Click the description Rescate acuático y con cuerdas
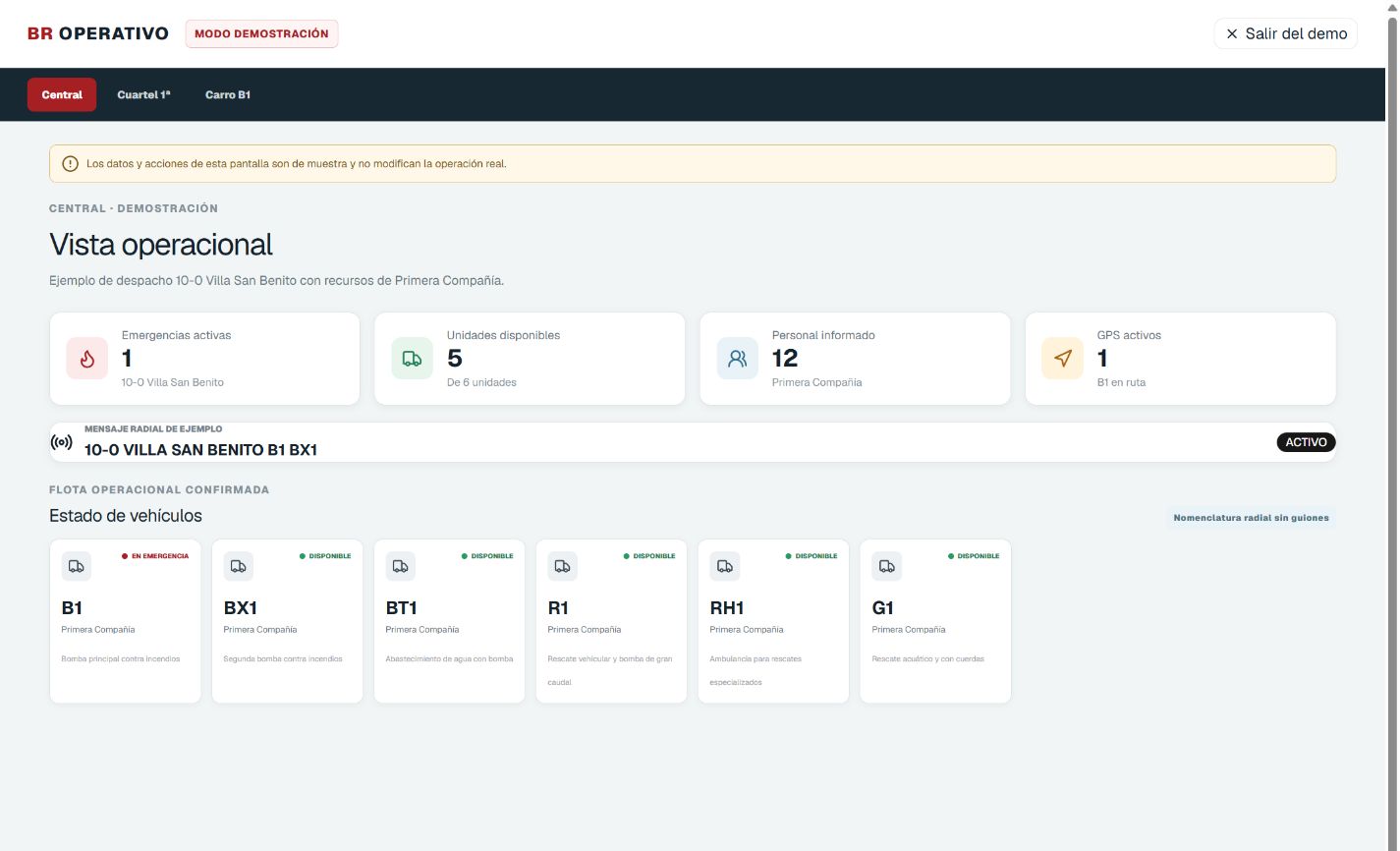Image resolution: width=1400 pixels, height=851 pixels. pos(927,659)
